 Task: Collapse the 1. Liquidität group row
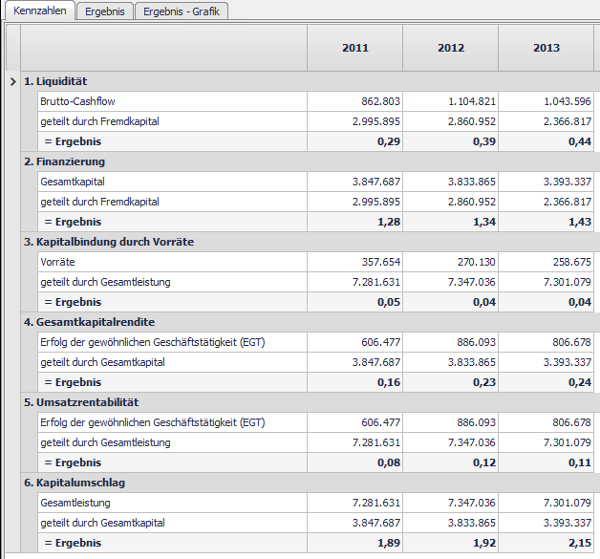click(310, 81)
